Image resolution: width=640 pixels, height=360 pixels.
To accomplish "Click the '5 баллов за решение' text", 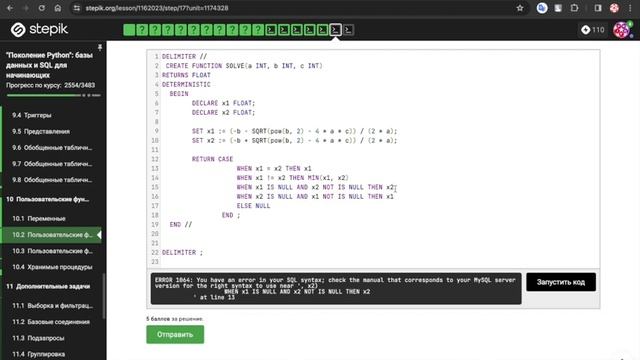I will point(175,319).
